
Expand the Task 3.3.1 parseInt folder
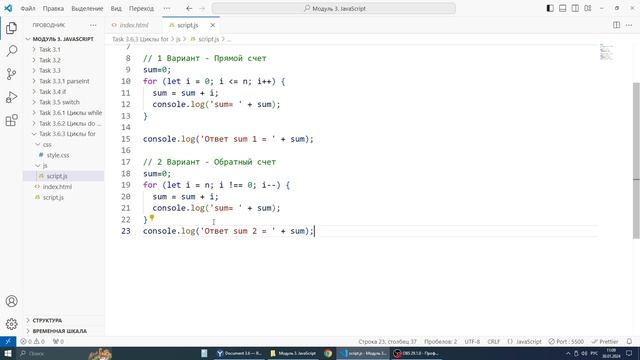click(64, 81)
